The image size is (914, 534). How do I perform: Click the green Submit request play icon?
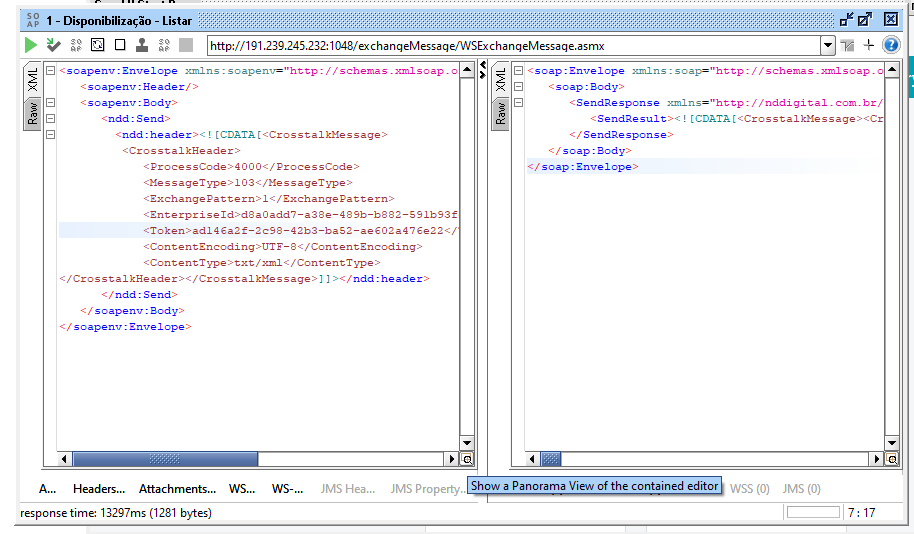coord(31,45)
